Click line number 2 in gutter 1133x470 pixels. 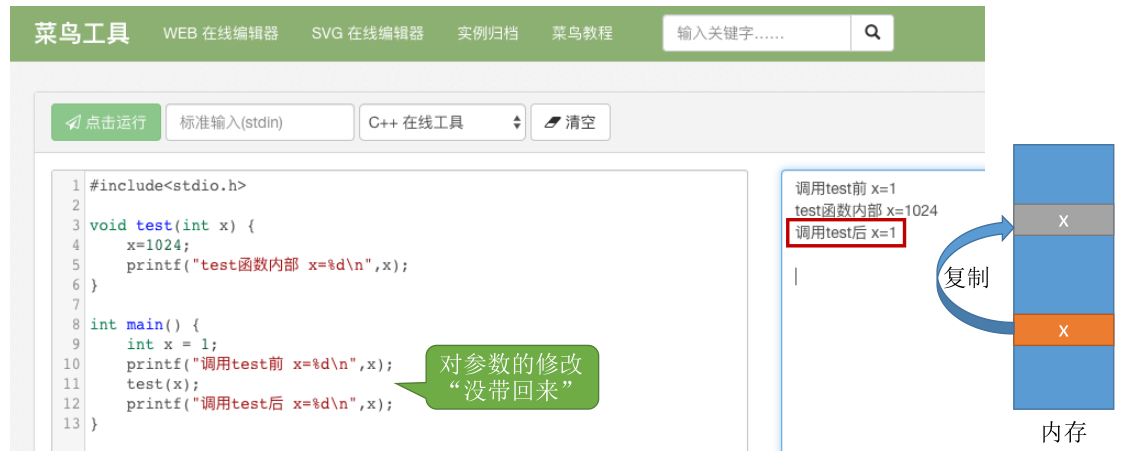tap(76, 206)
